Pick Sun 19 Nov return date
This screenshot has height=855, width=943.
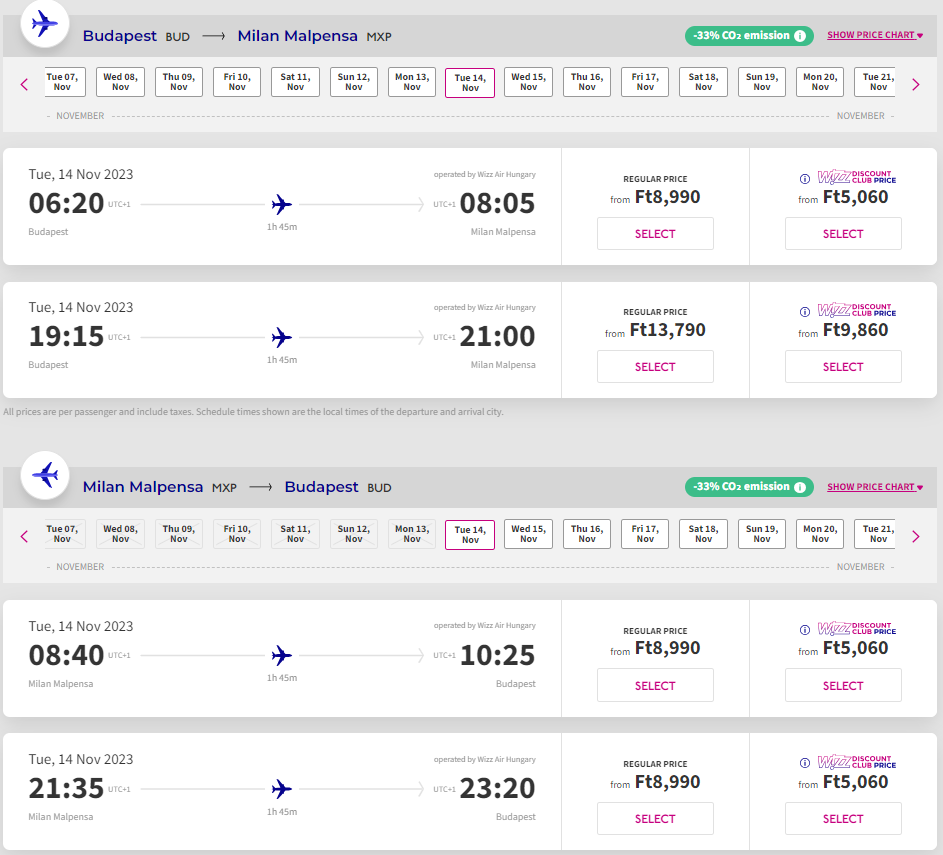pyautogui.click(x=762, y=534)
